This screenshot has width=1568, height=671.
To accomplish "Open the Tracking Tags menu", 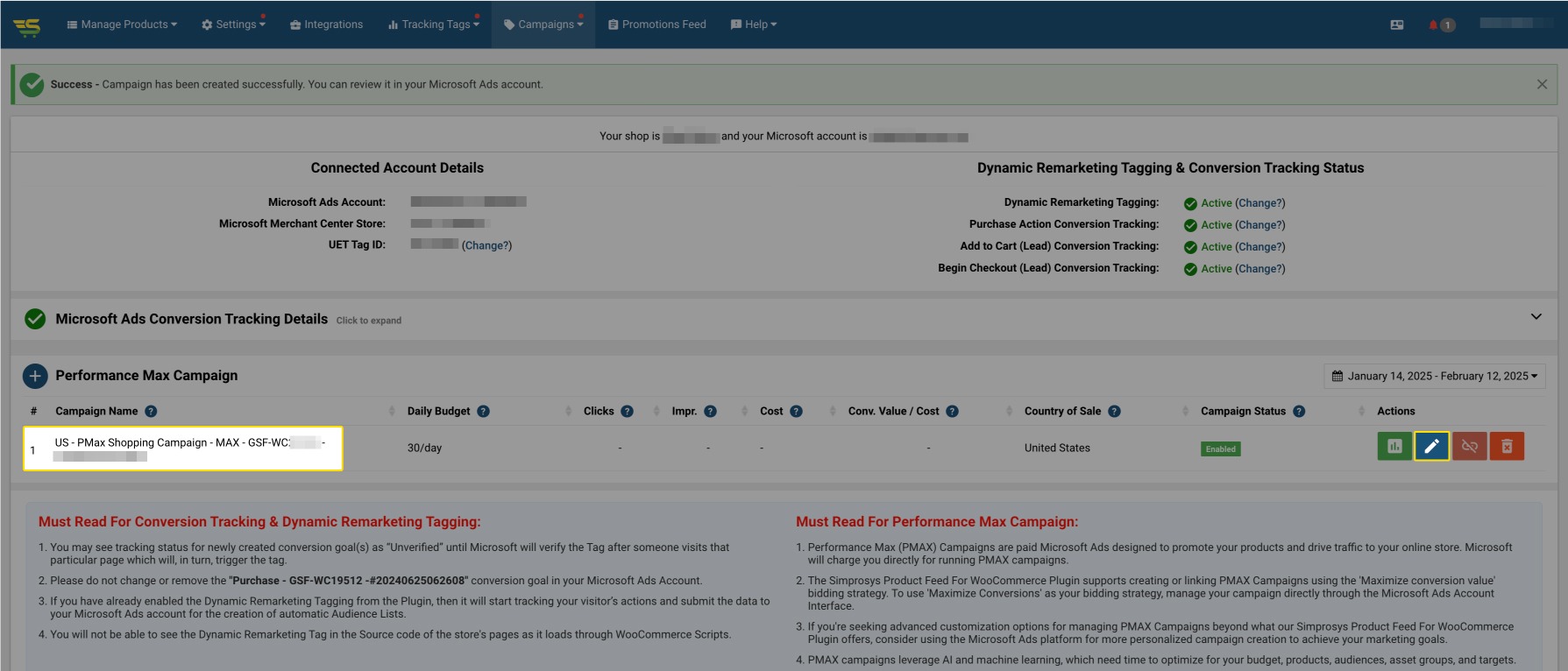I will point(434,25).
